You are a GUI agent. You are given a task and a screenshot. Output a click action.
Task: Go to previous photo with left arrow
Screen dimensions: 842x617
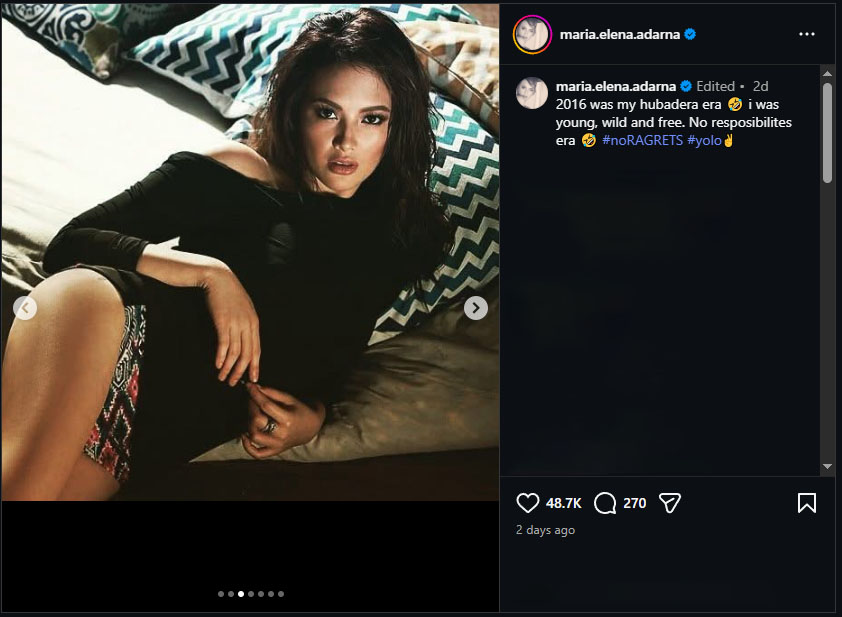tap(25, 308)
